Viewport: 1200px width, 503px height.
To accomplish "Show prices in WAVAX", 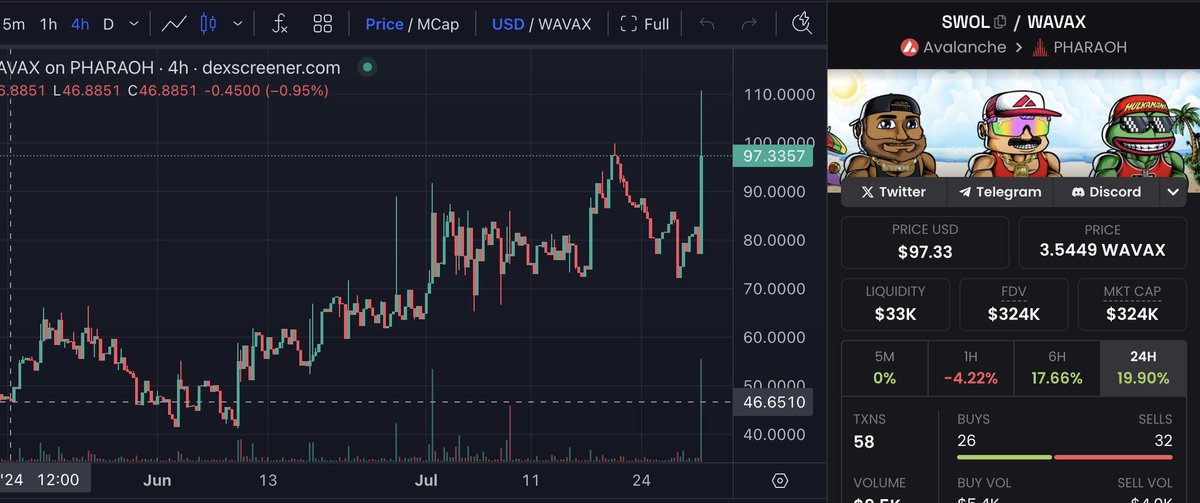I will click(568, 24).
